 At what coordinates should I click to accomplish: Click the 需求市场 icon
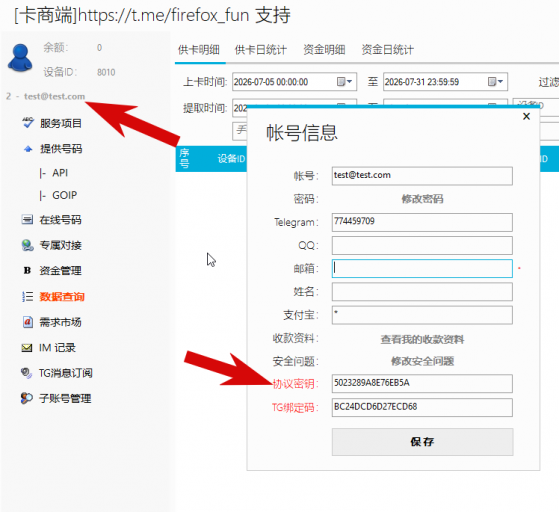tap(27, 322)
